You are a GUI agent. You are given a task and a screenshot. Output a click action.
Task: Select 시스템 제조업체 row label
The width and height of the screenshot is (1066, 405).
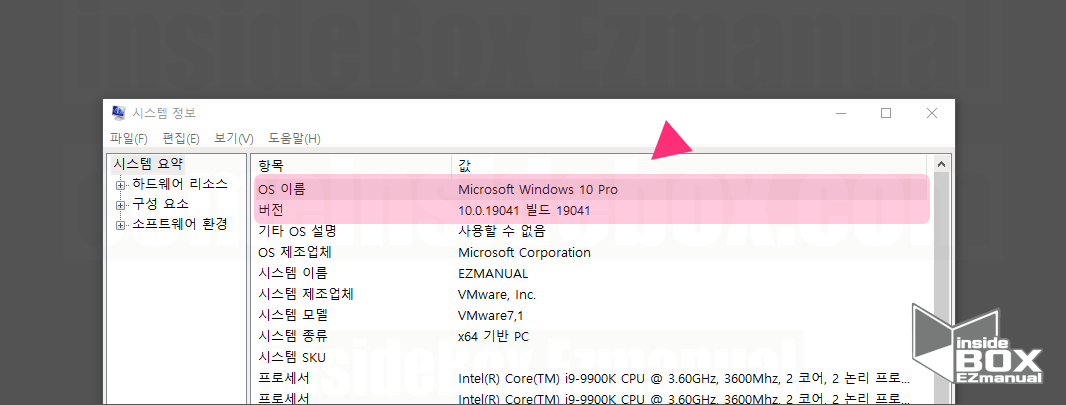[306, 295]
